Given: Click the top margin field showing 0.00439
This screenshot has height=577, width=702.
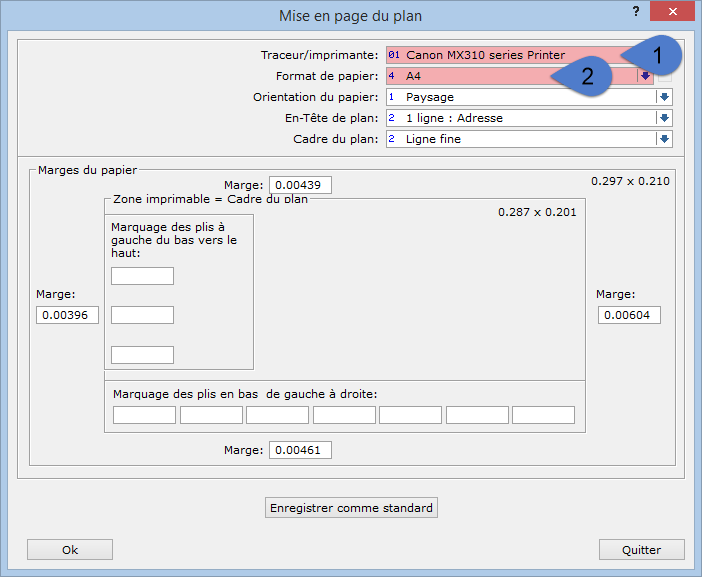Looking at the screenshot, I should click(299, 185).
